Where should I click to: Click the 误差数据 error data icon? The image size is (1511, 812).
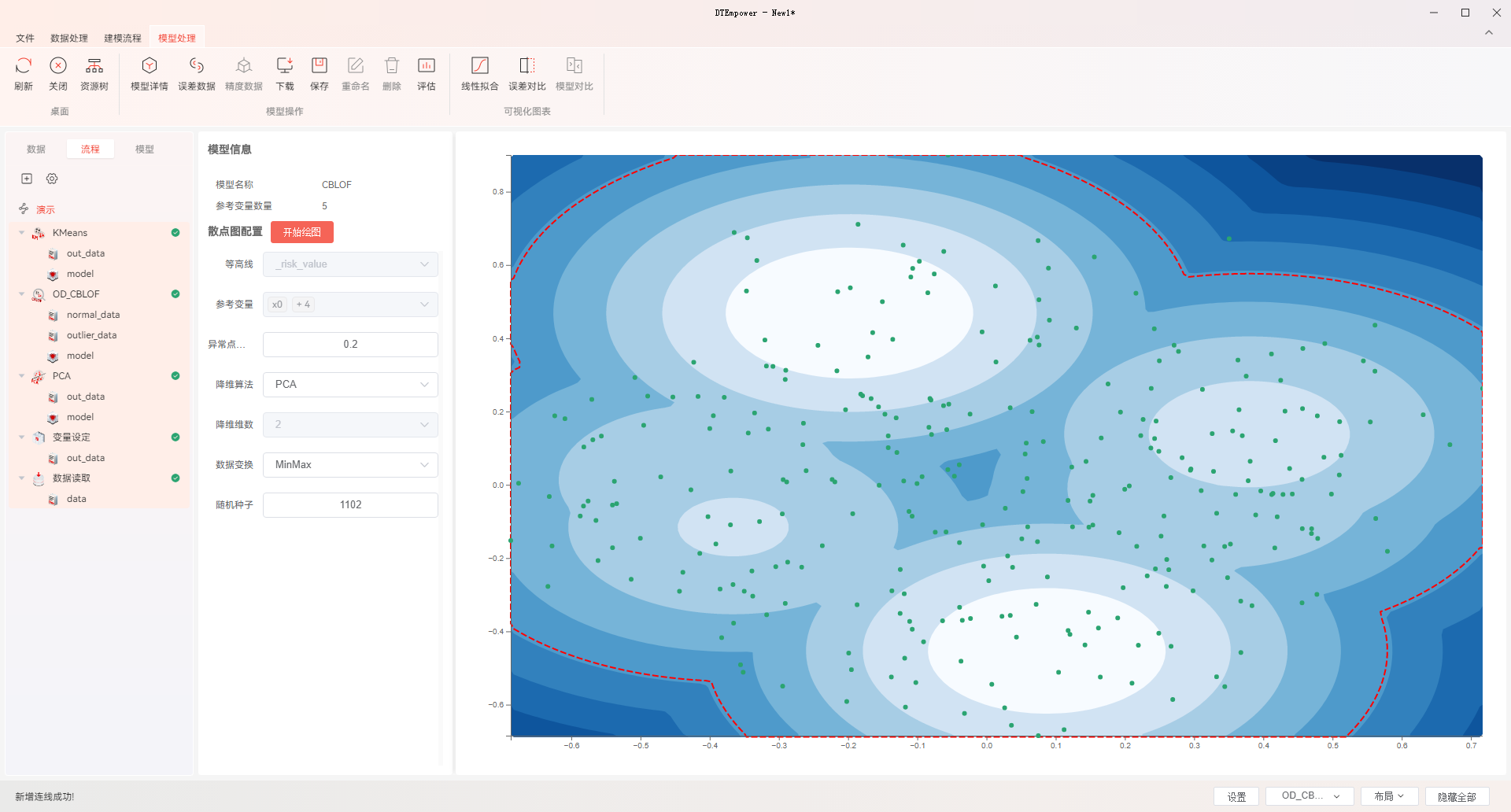tap(197, 65)
